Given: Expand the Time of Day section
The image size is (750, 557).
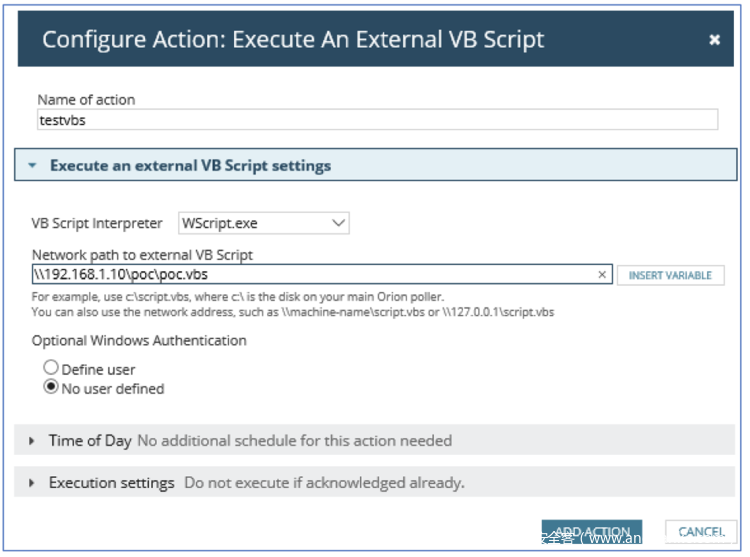Looking at the screenshot, I should coord(90,441).
